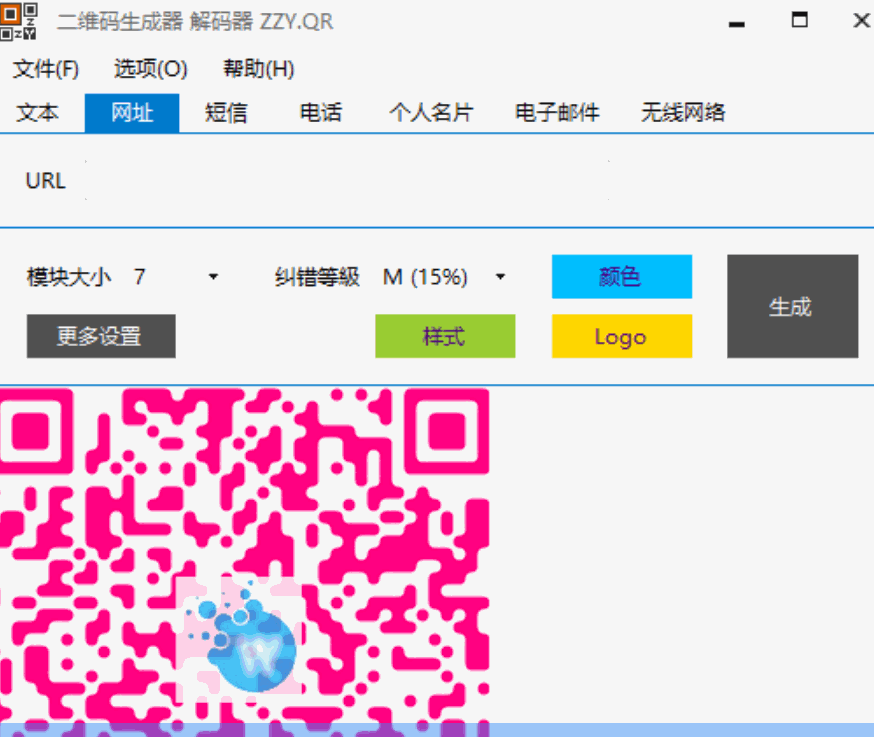Open the 帮助(H) menu
The height and width of the screenshot is (737, 874).
[258, 69]
